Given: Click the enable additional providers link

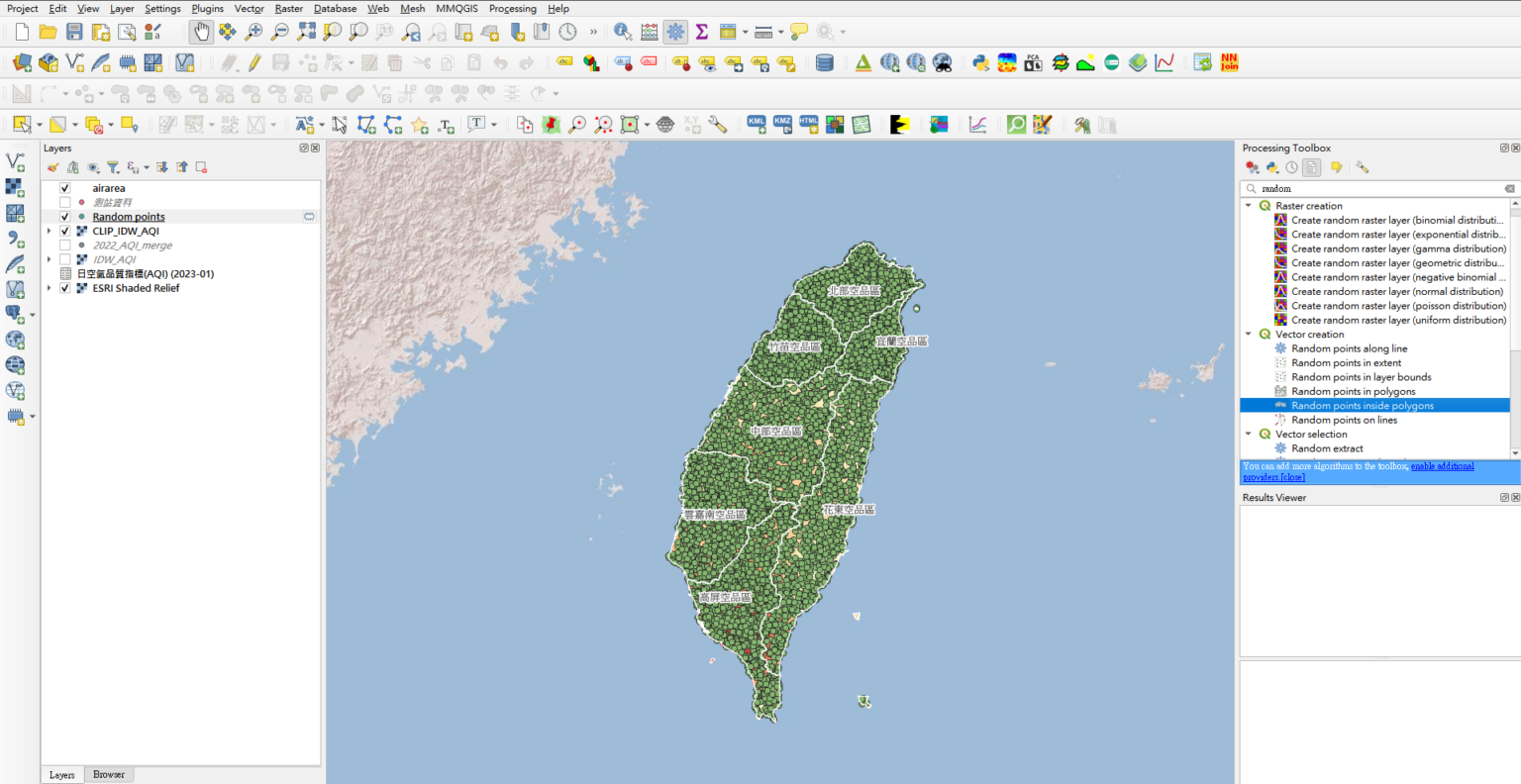Looking at the screenshot, I should pyautogui.click(x=1443, y=465).
